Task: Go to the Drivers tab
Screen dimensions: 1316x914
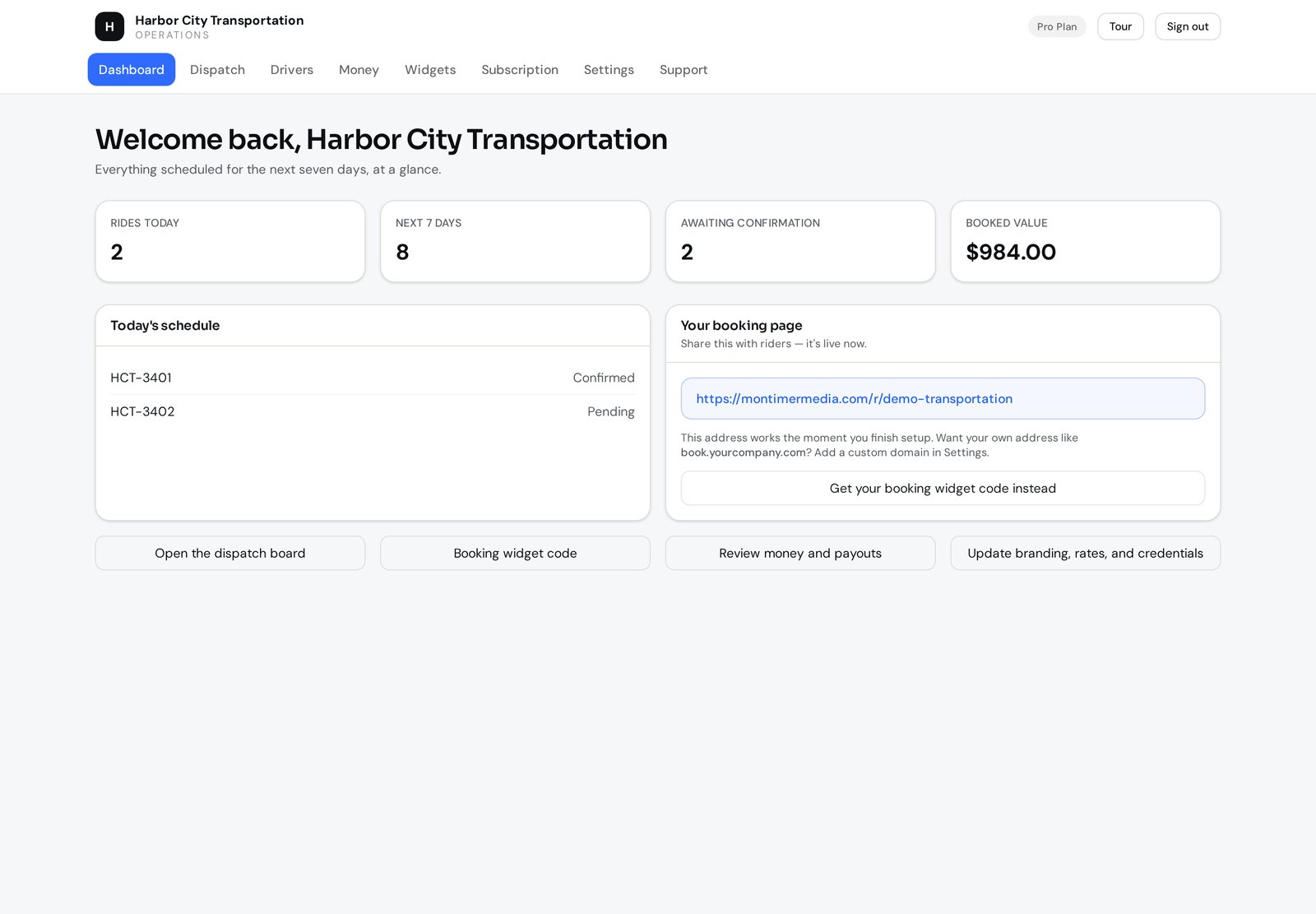Action: coord(292,70)
